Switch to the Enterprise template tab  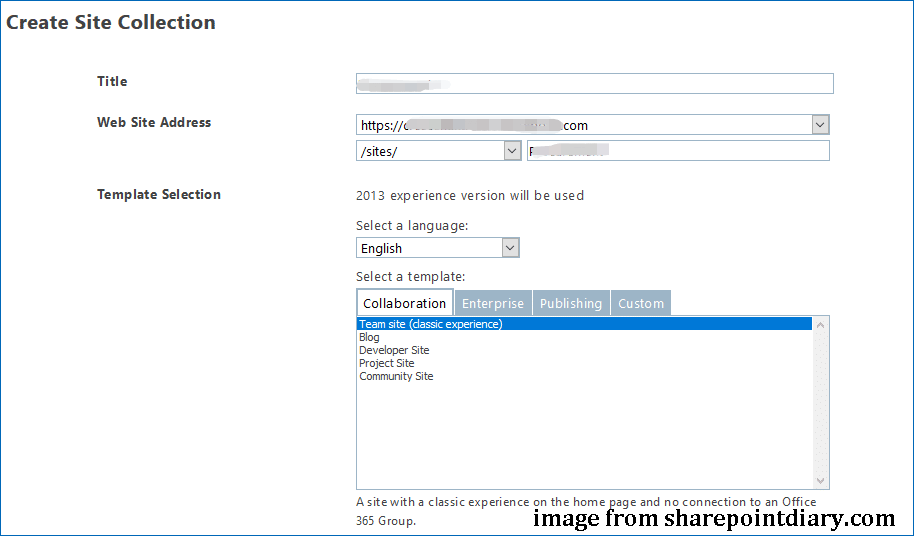[493, 303]
